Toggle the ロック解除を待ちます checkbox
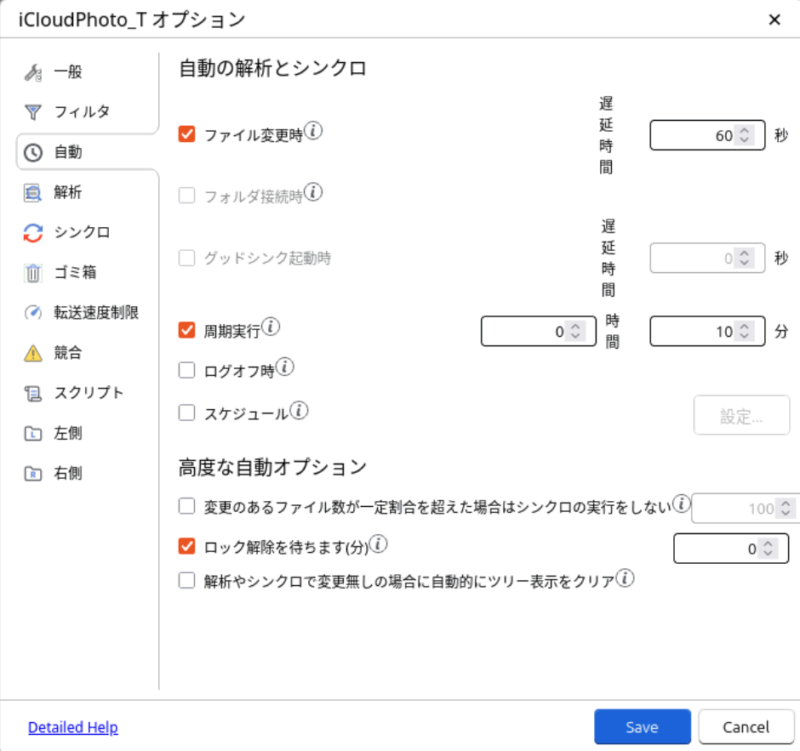Image resolution: width=800 pixels, height=751 pixels. coord(186,546)
